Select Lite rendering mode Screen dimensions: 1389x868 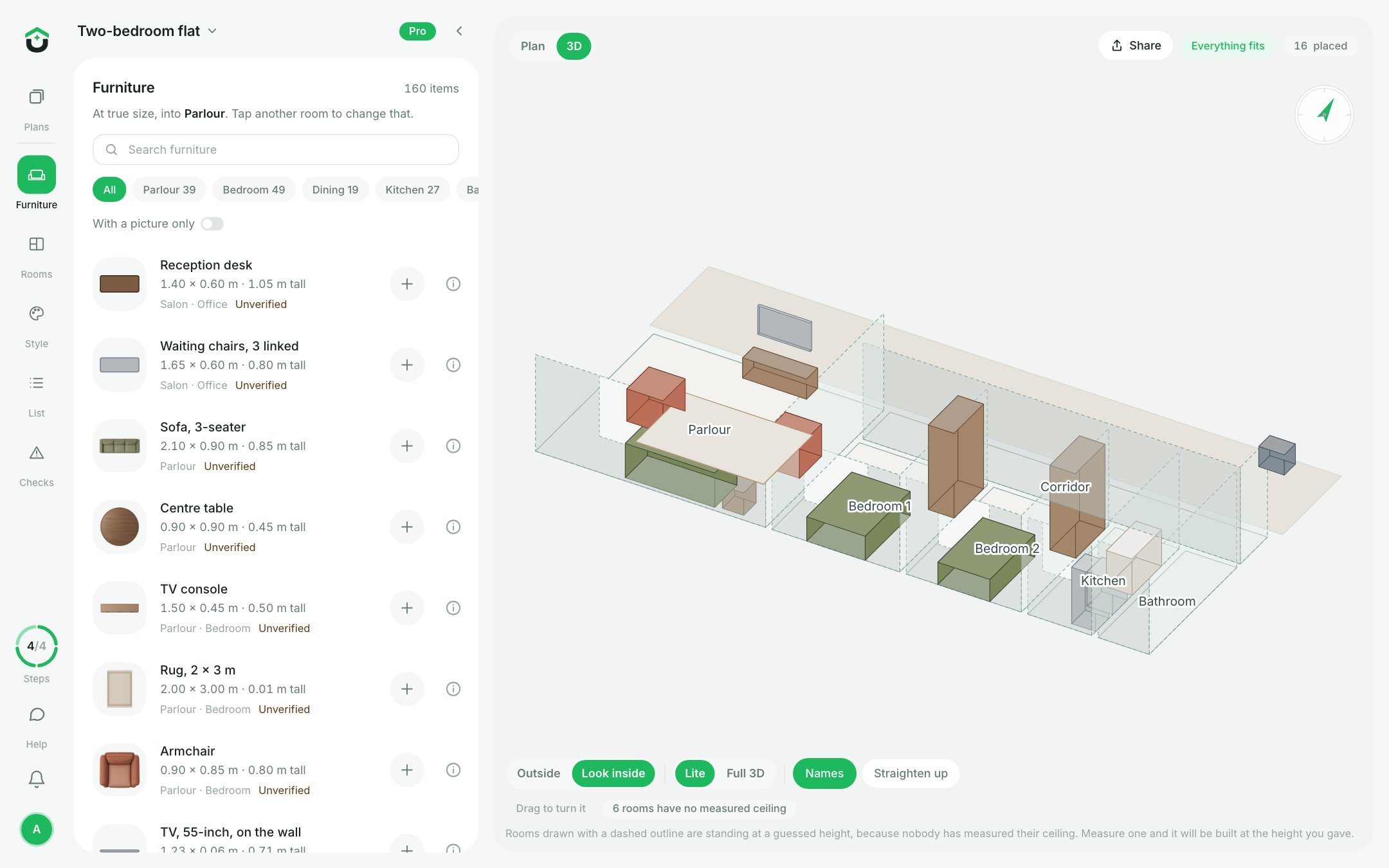tap(694, 773)
